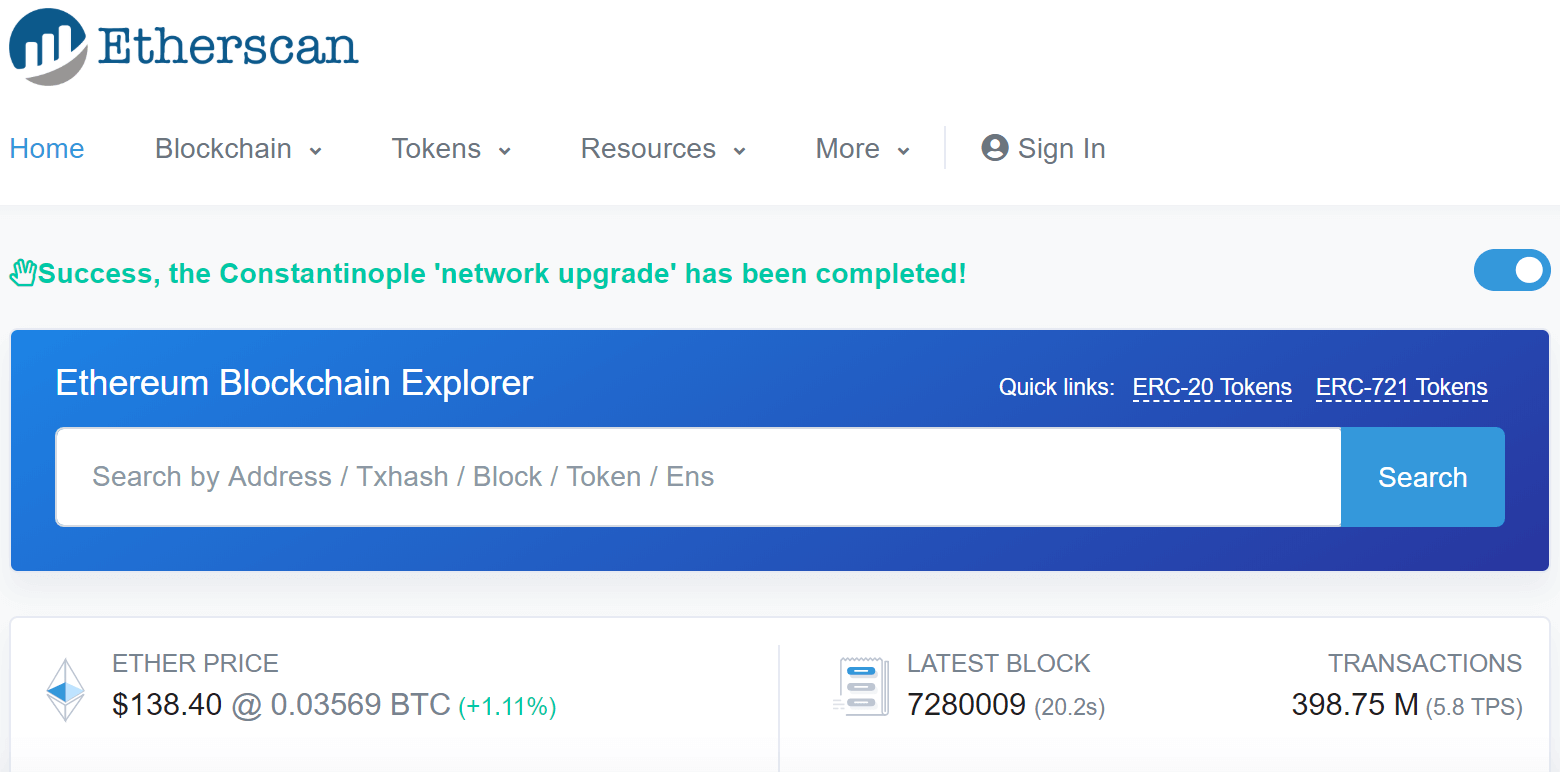Click the clapping hands icon in announcement

tap(23, 273)
